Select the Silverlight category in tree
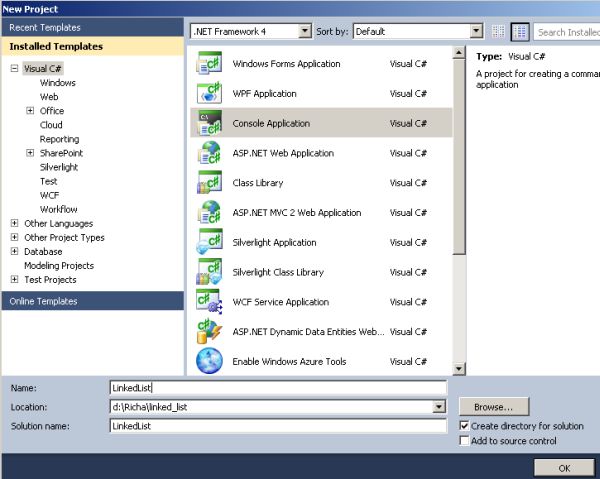 coord(59,167)
